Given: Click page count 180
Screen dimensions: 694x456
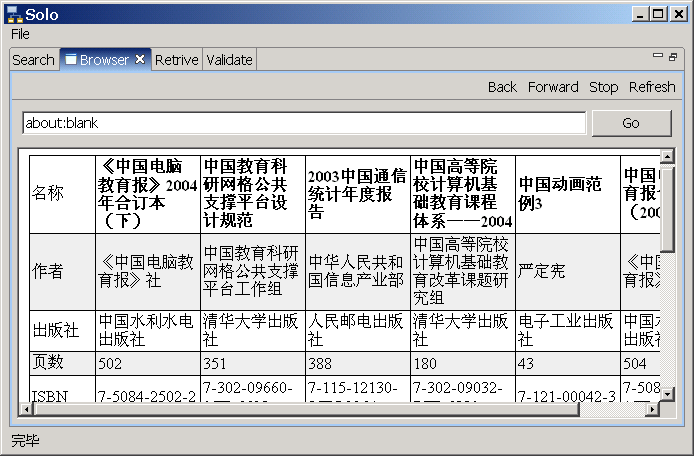Looking at the screenshot, I should pyautogui.click(x=463, y=363).
